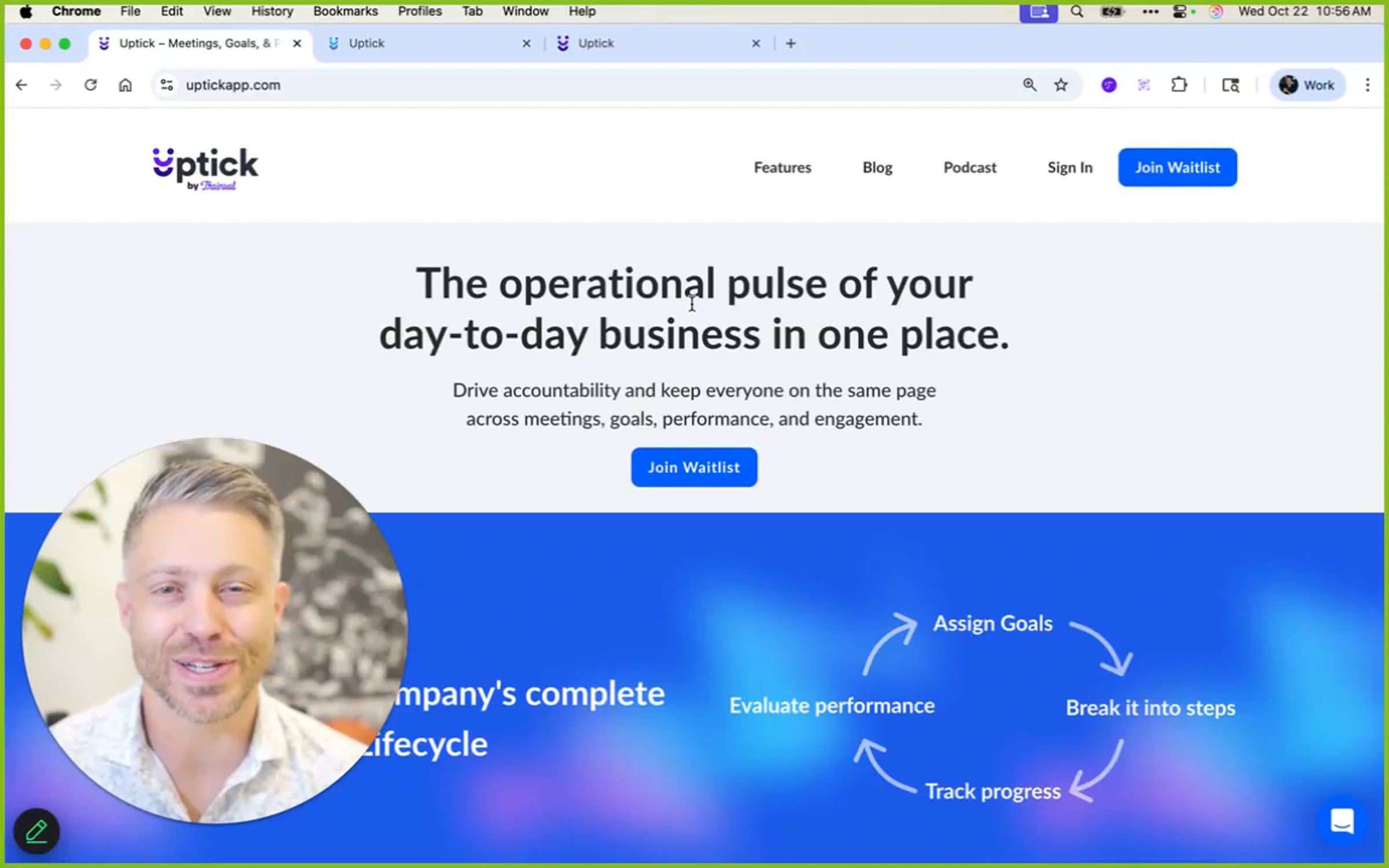The height and width of the screenshot is (868, 1389).
Task: Open the Podcast nav link
Action: [x=969, y=167]
